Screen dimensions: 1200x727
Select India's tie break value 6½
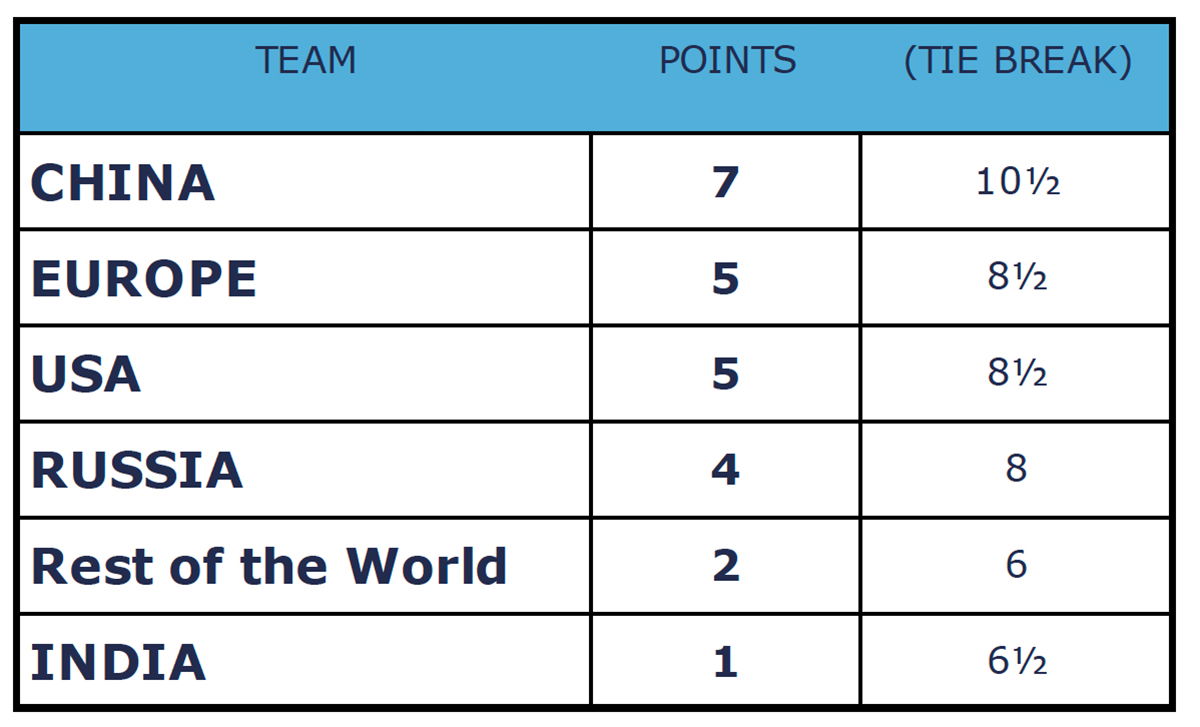tap(1017, 663)
